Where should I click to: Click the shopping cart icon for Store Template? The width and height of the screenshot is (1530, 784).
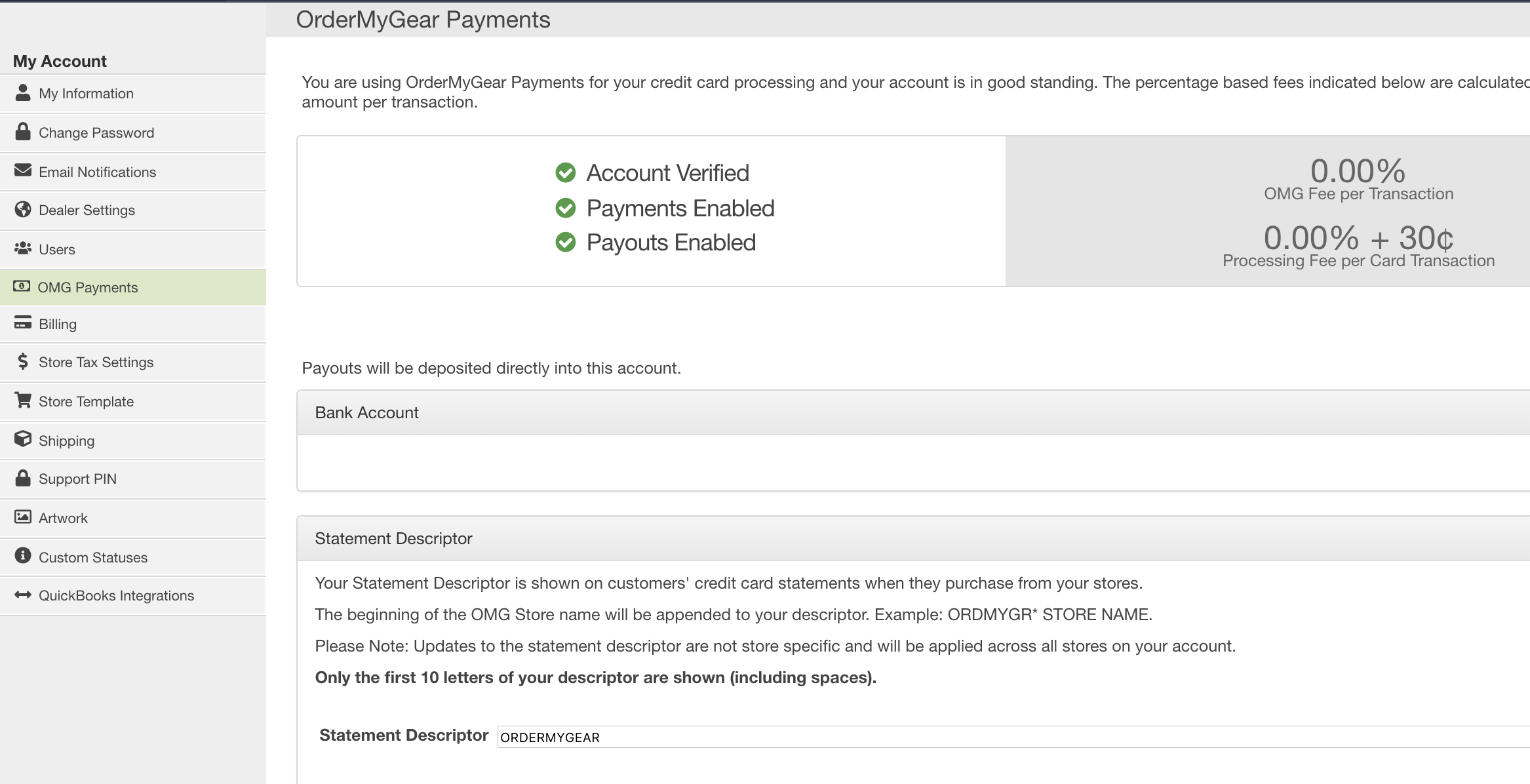[23, 400]
